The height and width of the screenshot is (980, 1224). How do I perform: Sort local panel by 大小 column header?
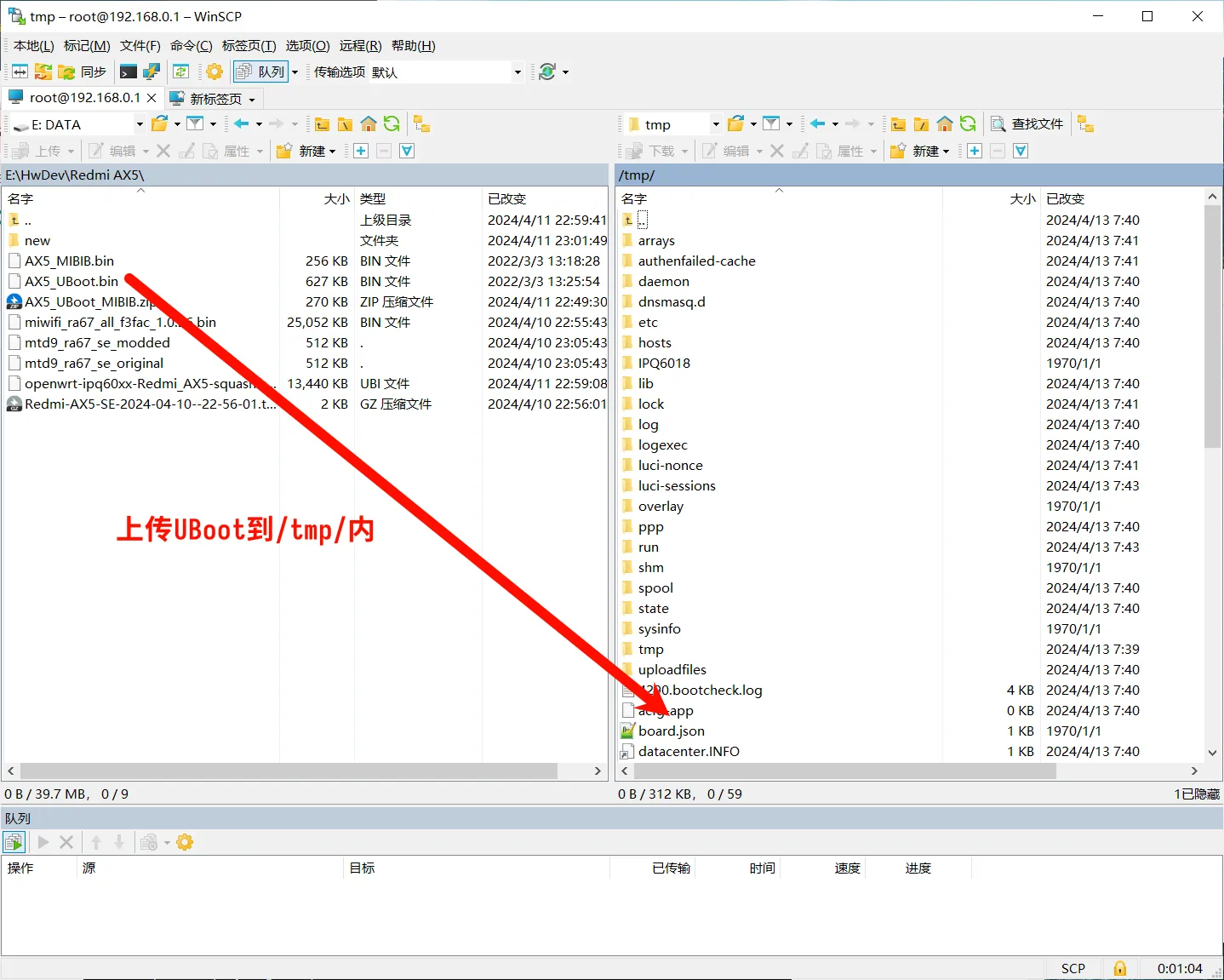pos(317,198)
